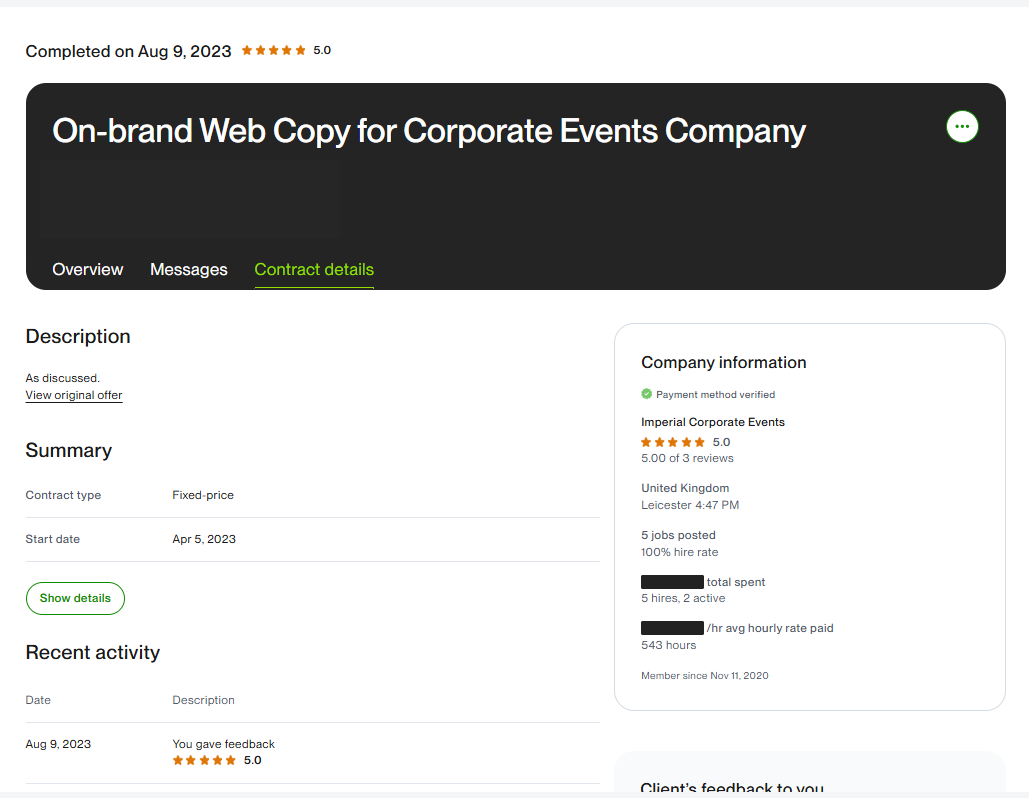Click the Date column header in Recent activity
Screen dimensions: 1029x798
(38, 700)
